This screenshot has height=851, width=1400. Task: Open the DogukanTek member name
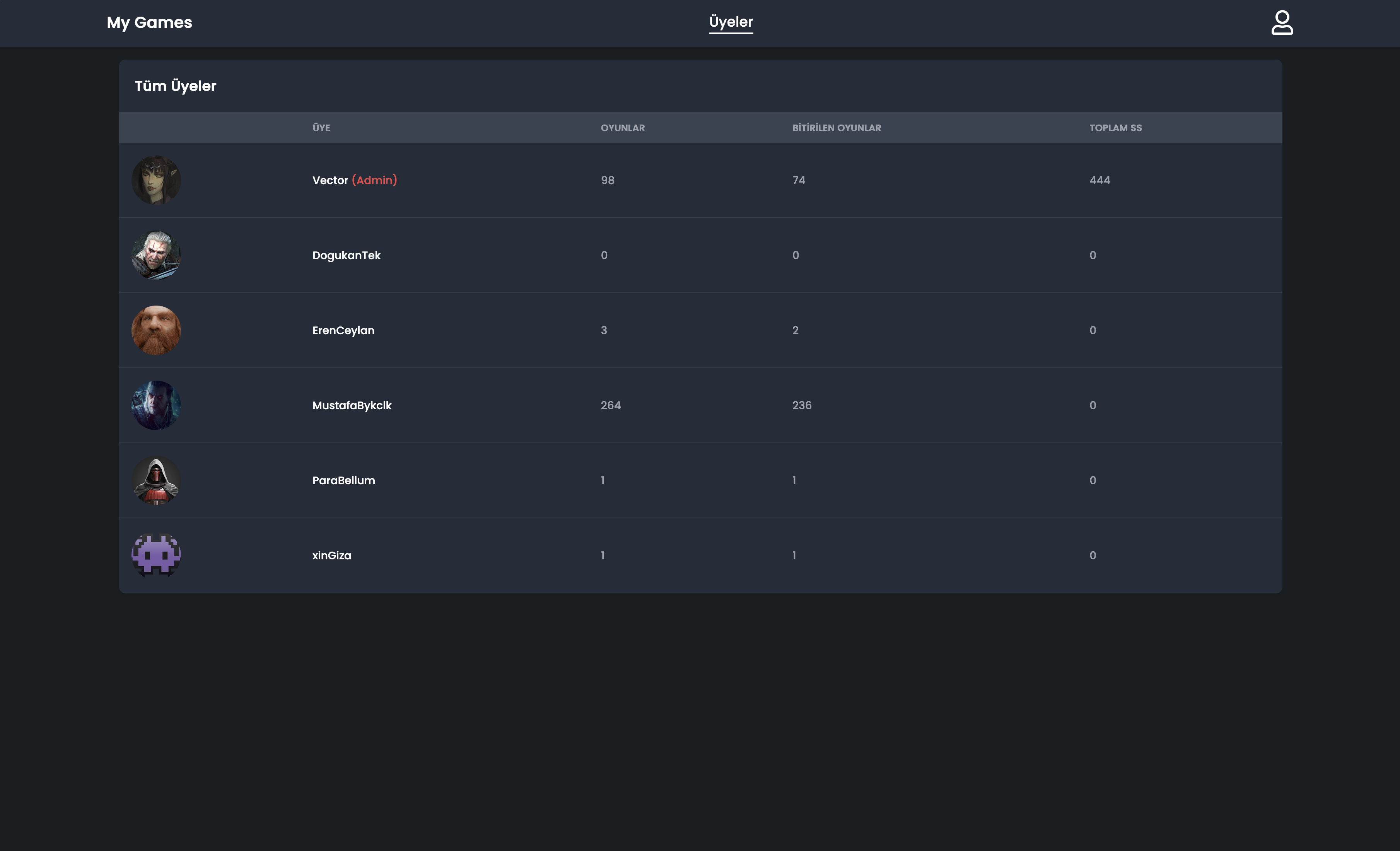click(347, 255)
